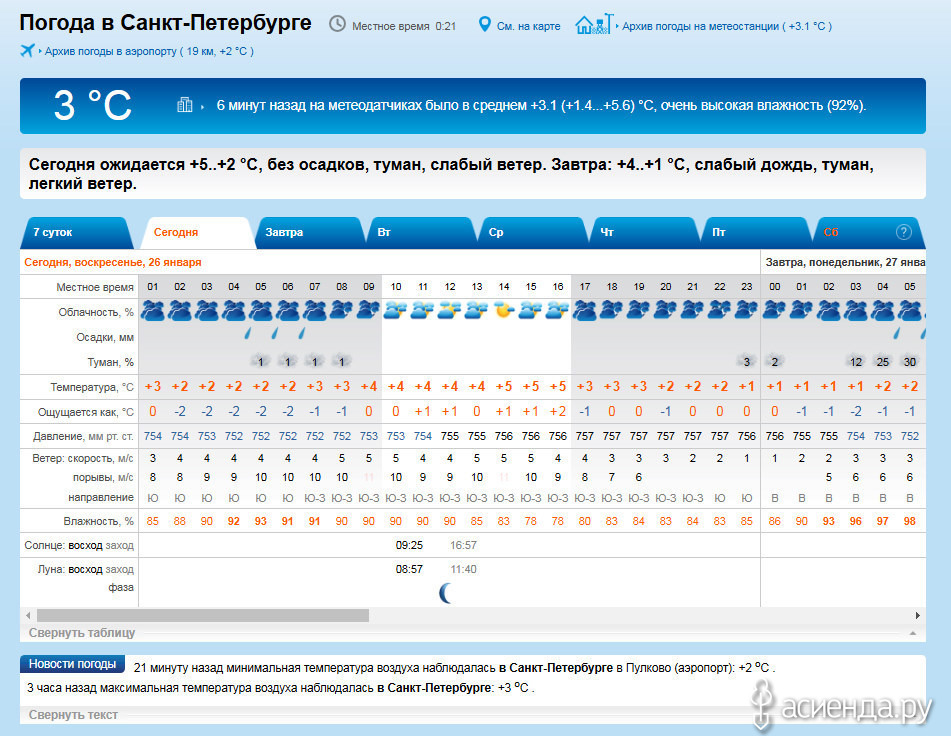
Task: Click the building icon in the blue banner
Action: tap(184, 105)
